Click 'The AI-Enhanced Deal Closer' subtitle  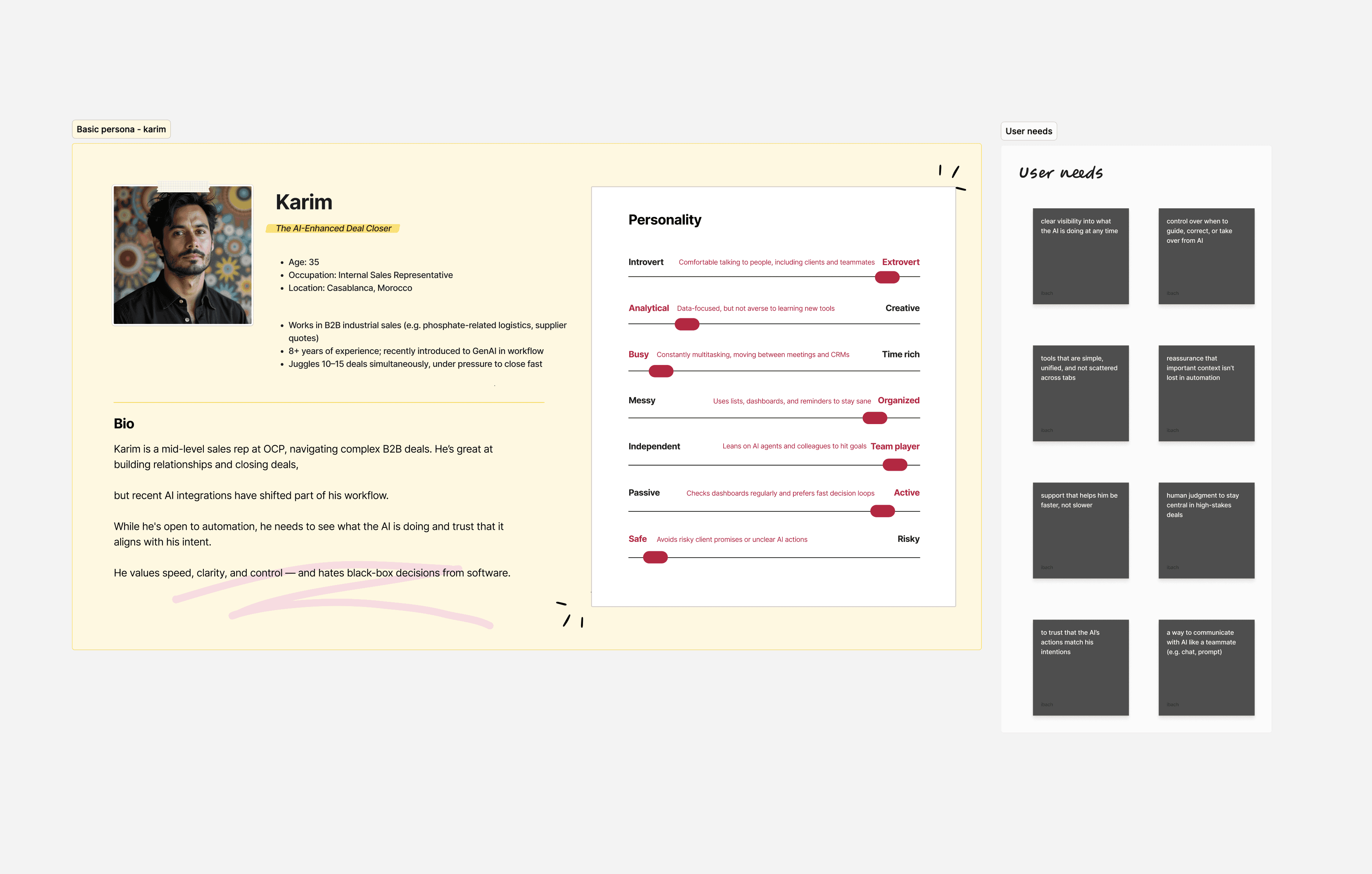[x=333, y=228]
